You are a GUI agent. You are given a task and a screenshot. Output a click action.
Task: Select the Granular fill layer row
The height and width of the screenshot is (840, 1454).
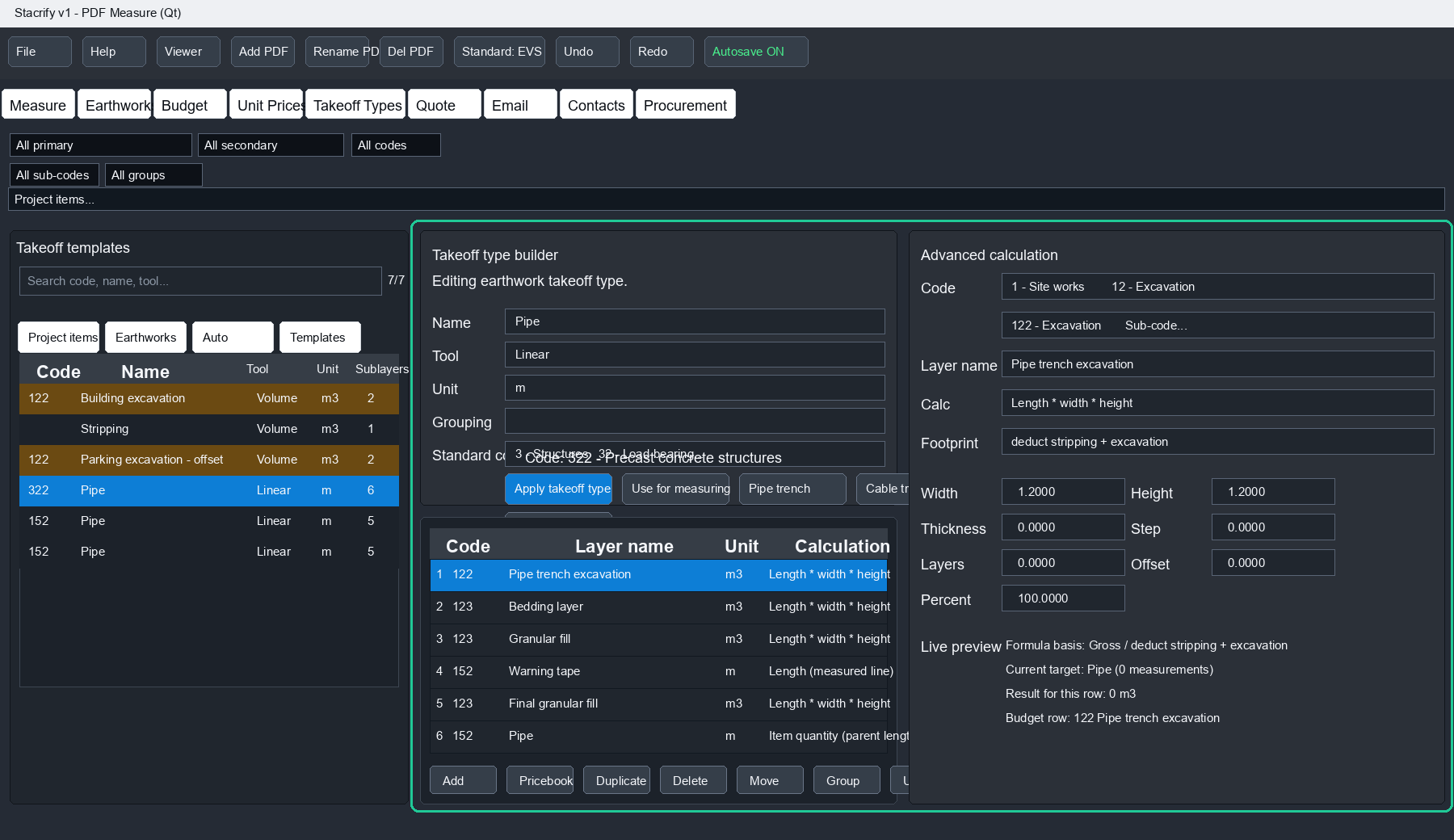click(x=659, y=640)
